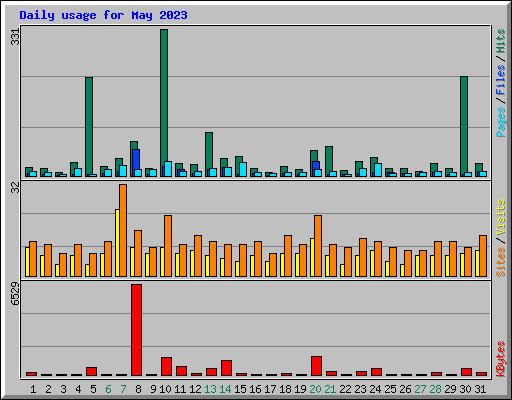
Task: Select day 4 on the x-axis
Action: pyautogui.click(x=78, y=389)
